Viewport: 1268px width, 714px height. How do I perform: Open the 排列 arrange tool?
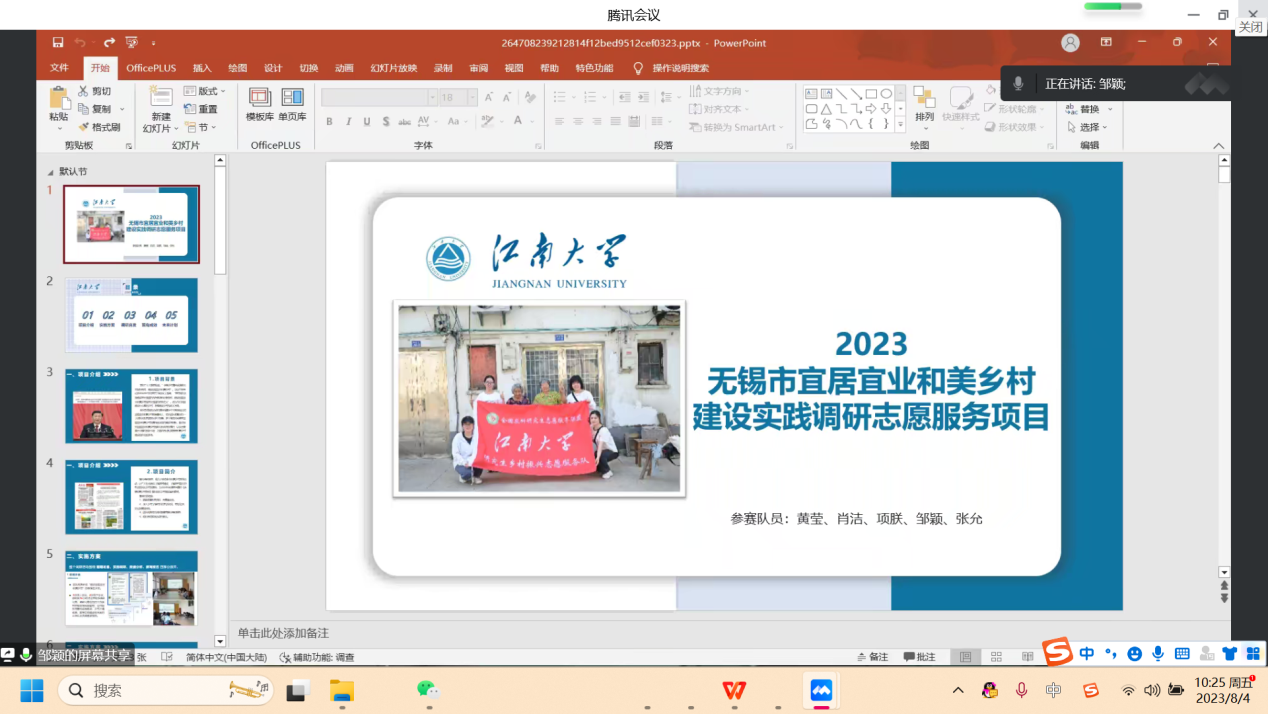point(924,104)
